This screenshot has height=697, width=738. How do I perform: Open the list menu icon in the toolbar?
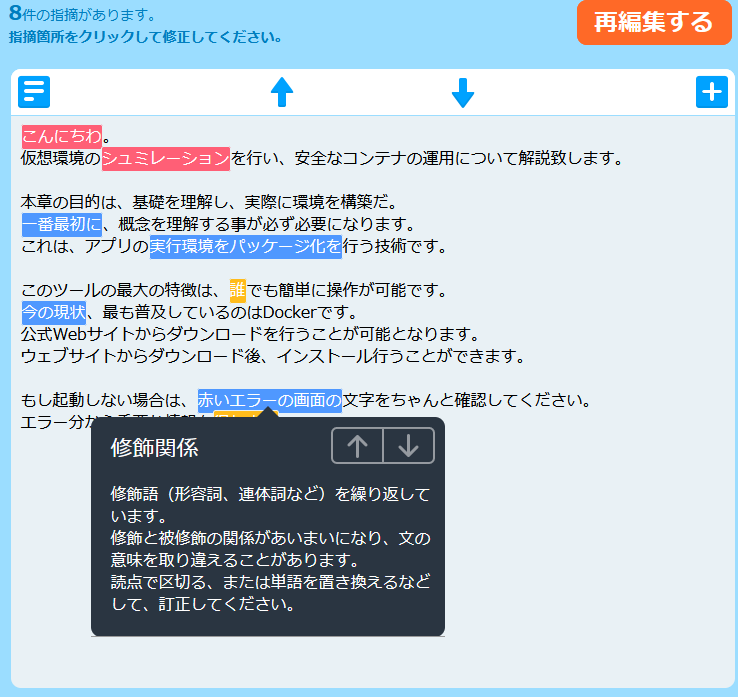[x=34, y=92]
